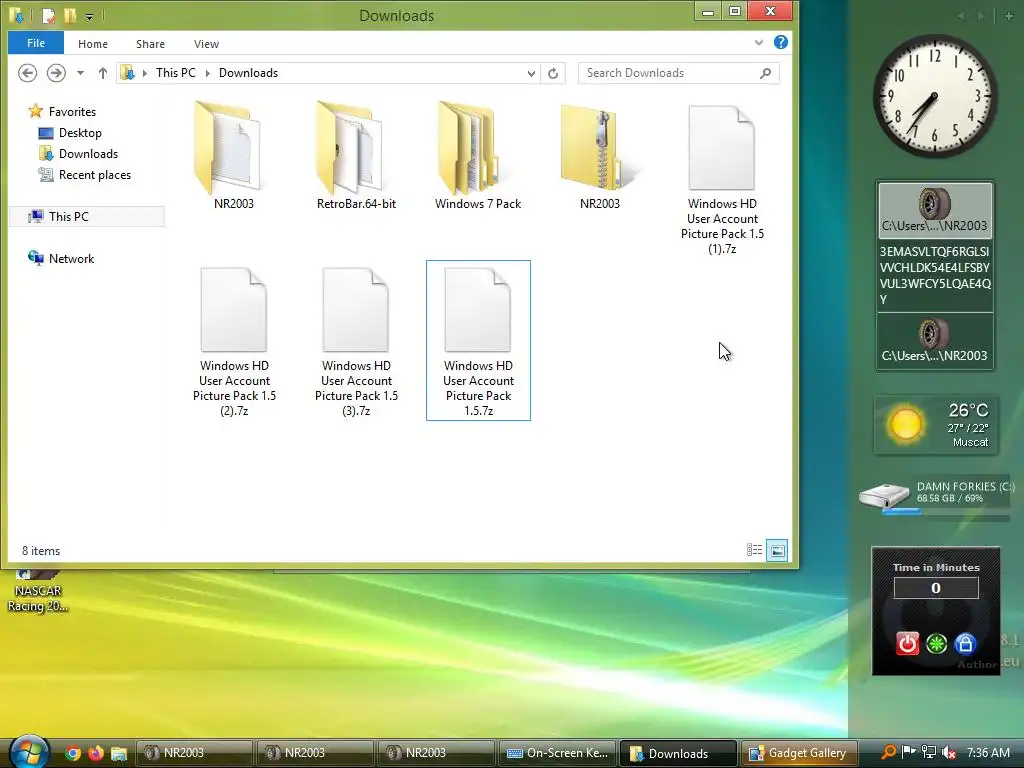Expand the ribbon with the chevron
The image size is (1024, 768).
pos(759,43)
